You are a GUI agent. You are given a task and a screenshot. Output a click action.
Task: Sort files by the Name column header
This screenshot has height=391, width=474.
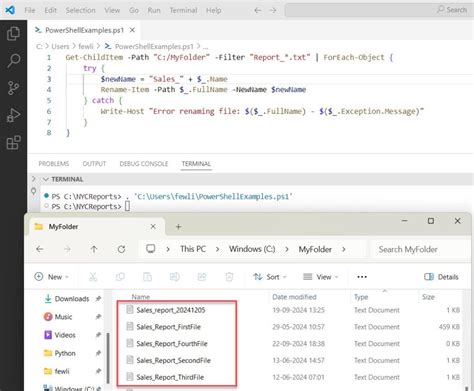[141, 296]
